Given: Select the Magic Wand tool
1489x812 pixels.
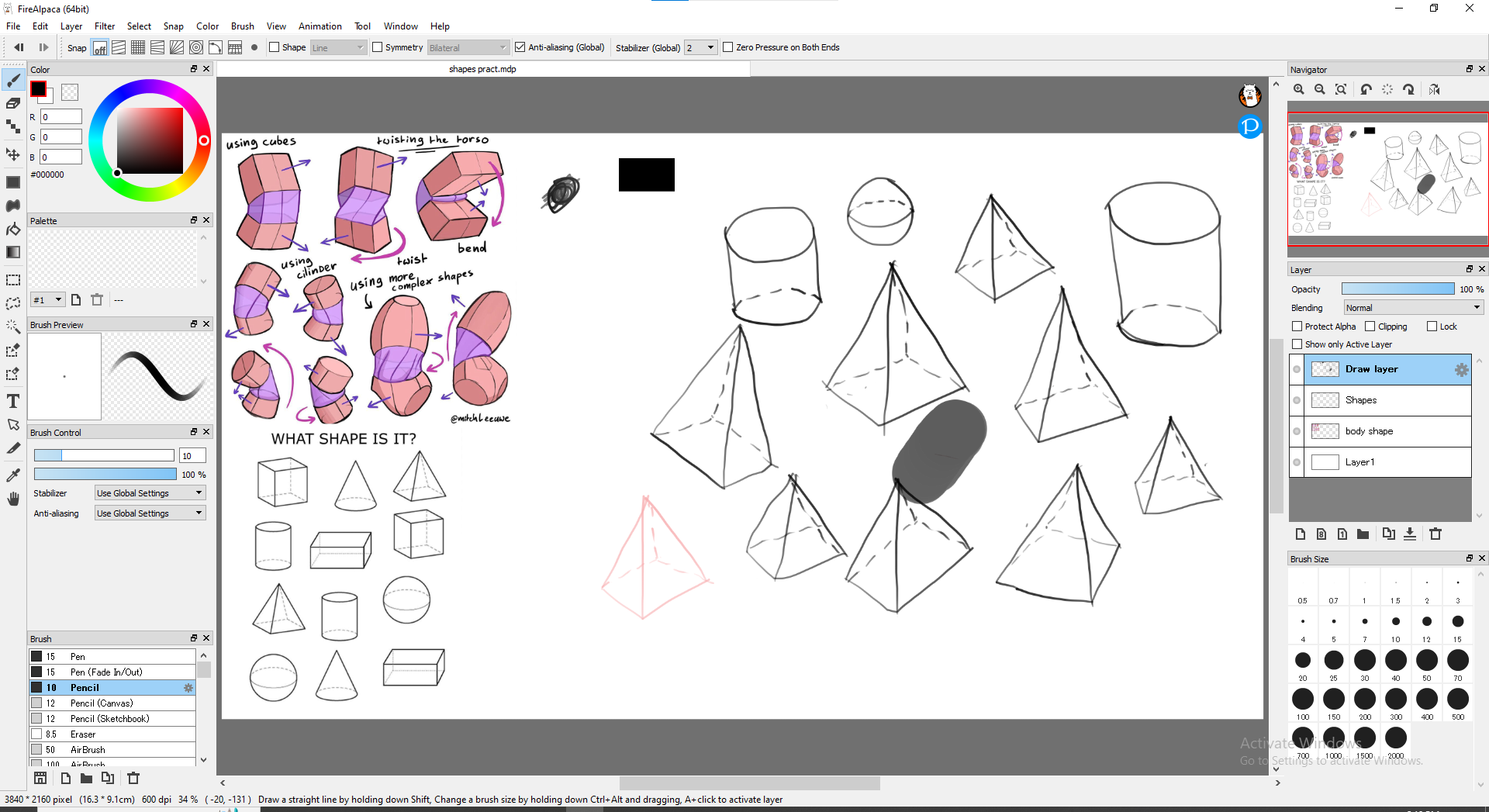Looking at the screenshot, I should [13, 327].
